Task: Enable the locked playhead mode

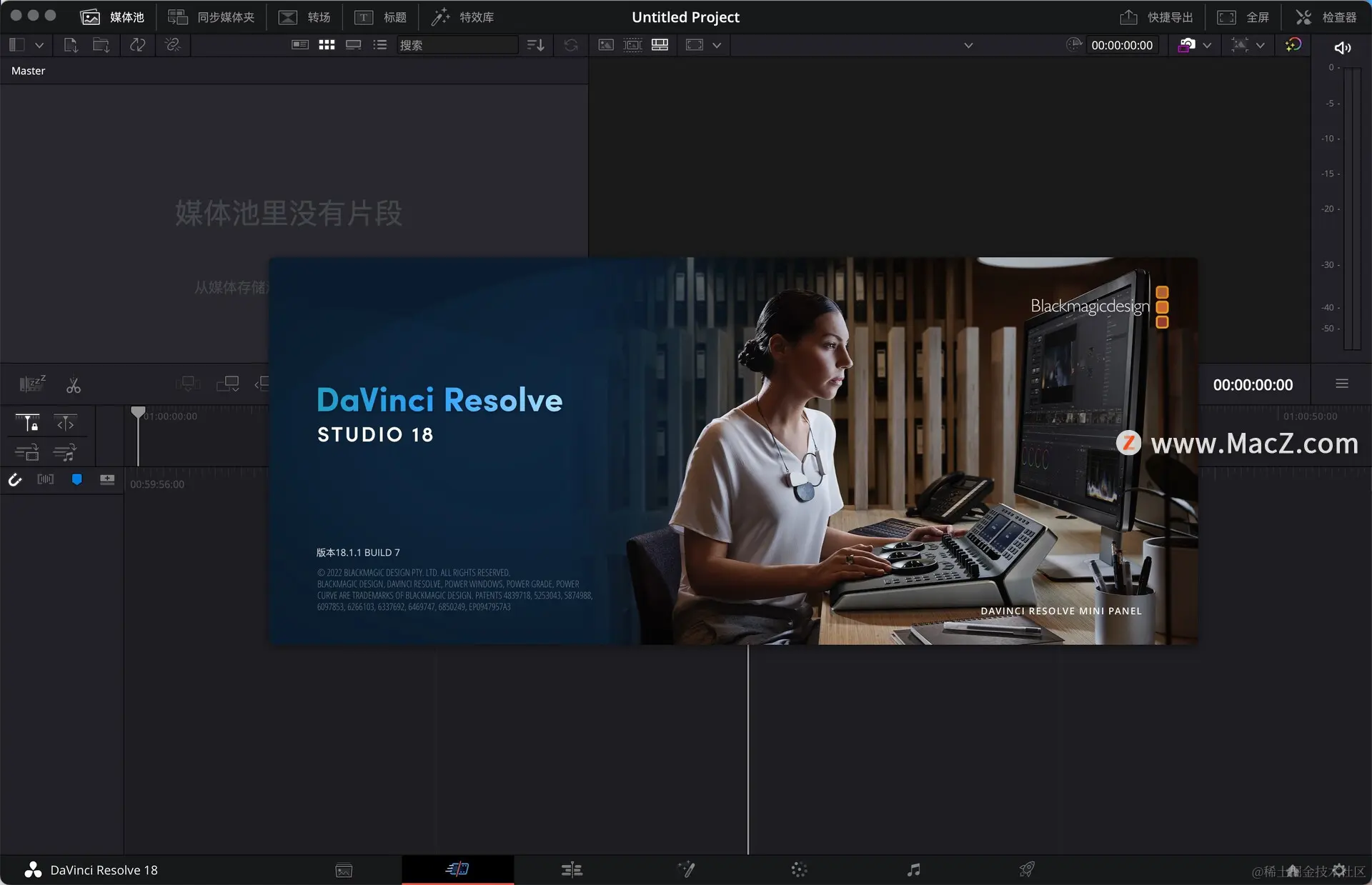Action: coord(27,423)
